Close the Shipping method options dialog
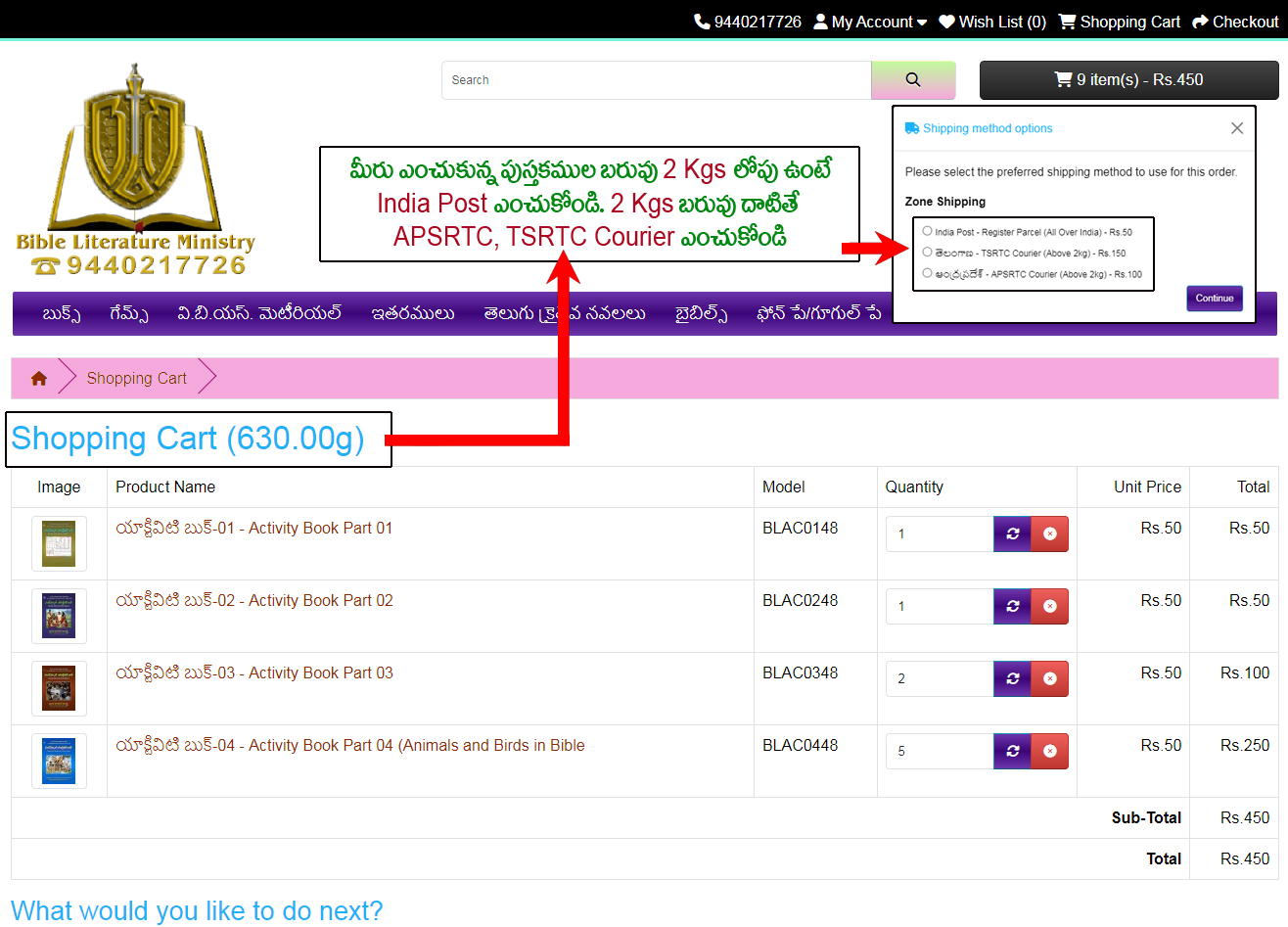Image resolution: width=1288 pixels, height=927 pixels. 1237,128
